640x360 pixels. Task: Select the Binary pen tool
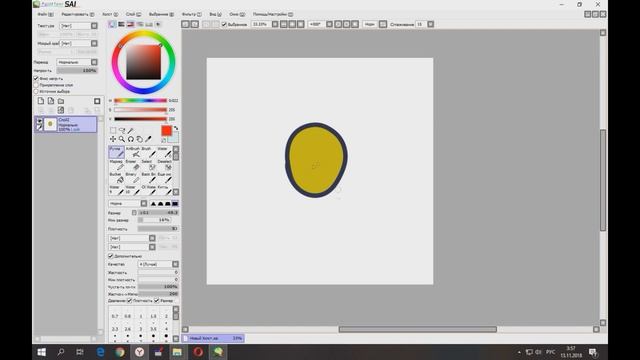click(x=133, y=178)
